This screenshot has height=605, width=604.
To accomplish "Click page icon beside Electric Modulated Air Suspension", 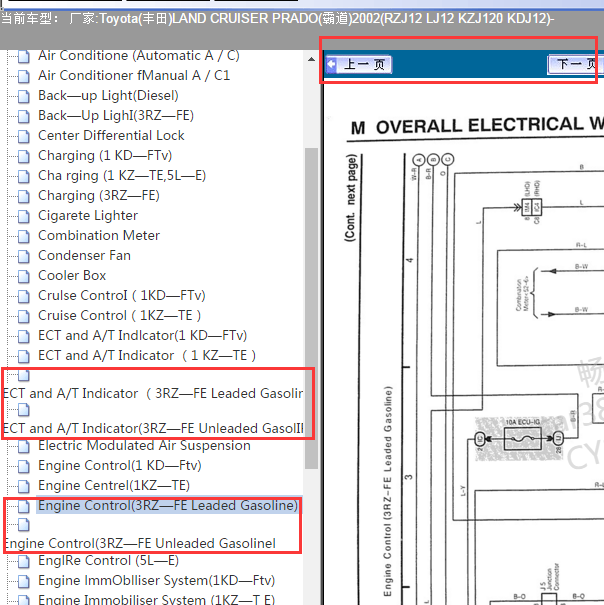I will pos(24,446).
